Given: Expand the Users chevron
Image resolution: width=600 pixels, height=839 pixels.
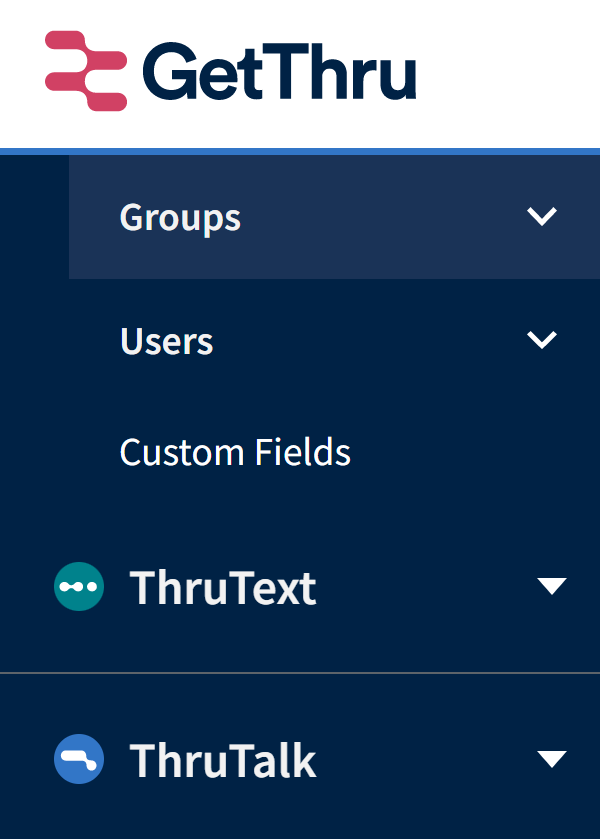Looking at the screenshot, I should tap(542, 340).
